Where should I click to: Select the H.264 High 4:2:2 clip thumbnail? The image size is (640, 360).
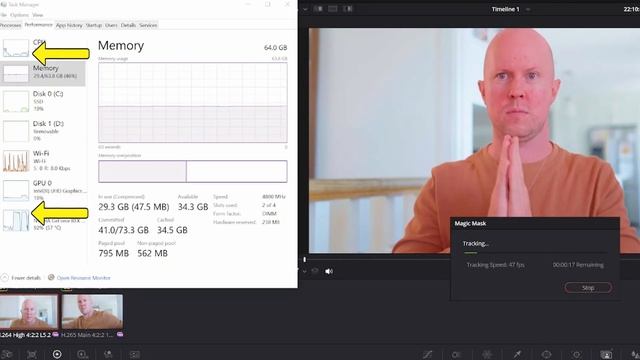pos(29,311)
